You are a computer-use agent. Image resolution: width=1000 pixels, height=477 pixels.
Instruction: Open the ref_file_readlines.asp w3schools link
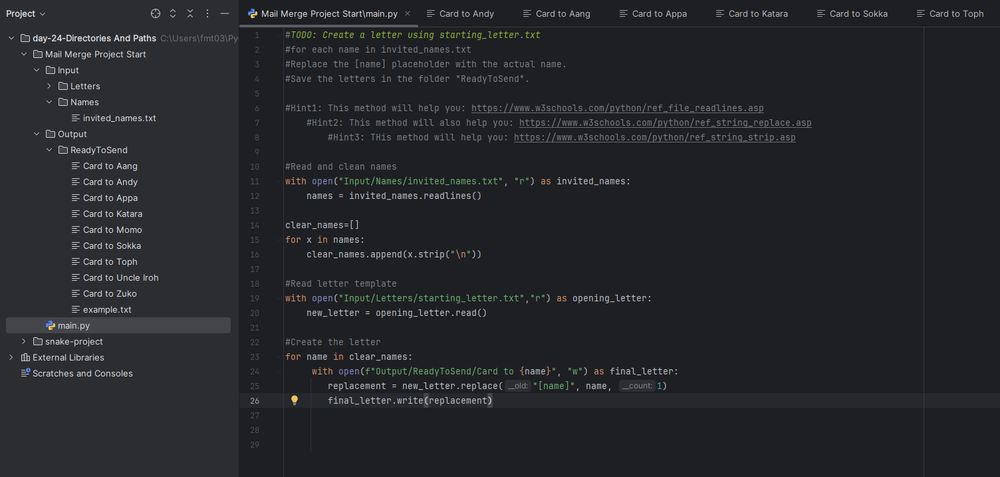(617, 108)
